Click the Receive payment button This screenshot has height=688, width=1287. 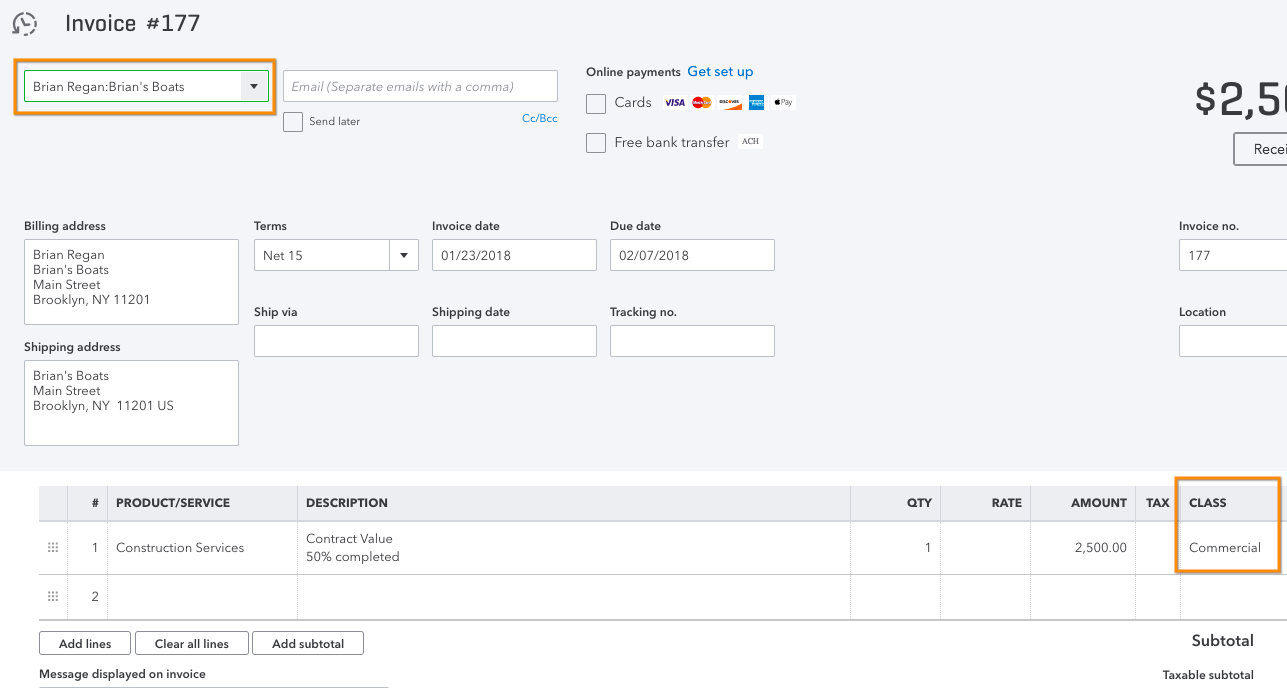(1260, 149)
